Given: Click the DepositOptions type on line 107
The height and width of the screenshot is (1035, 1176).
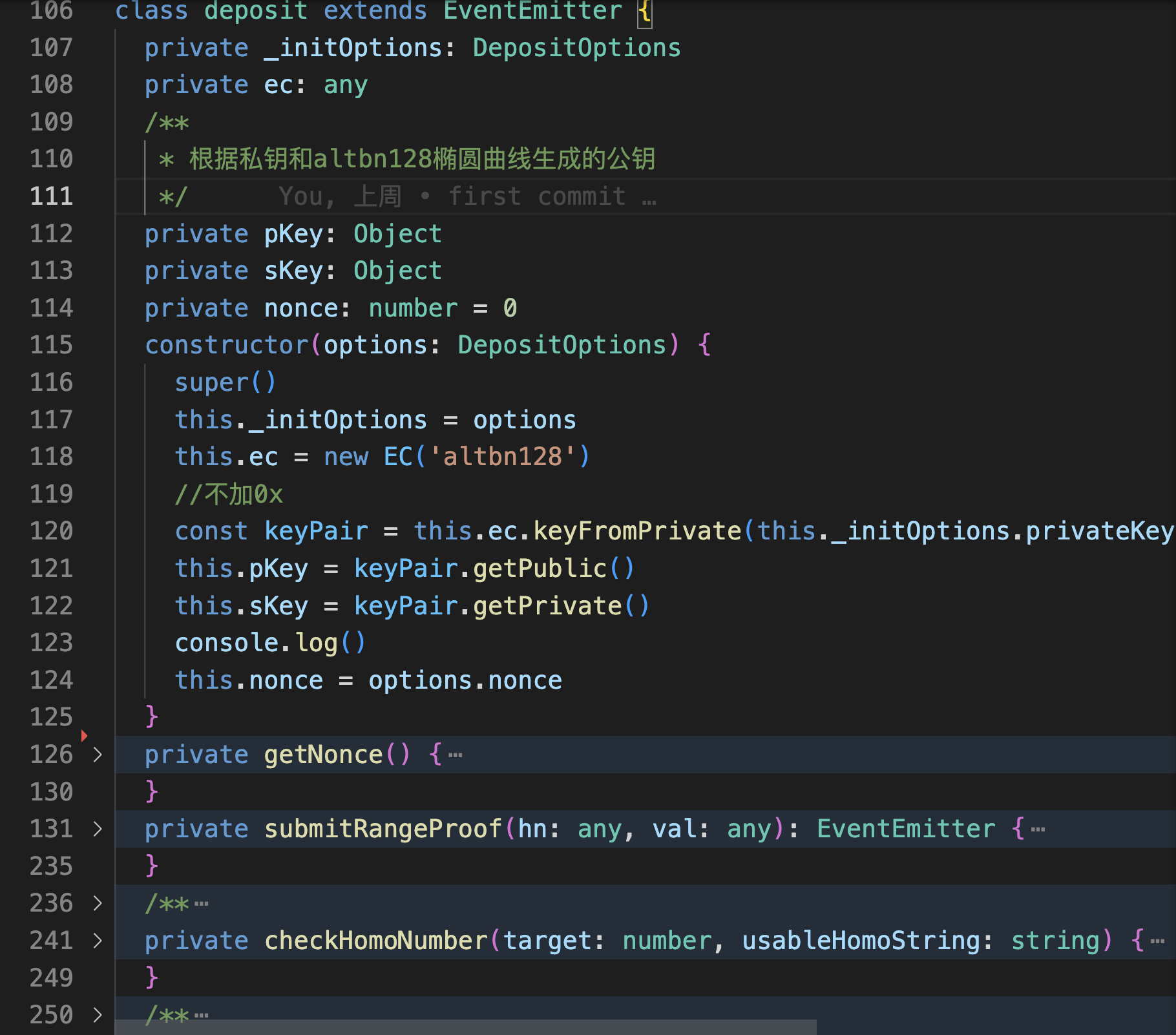Looking at the screenshot, I should (x=576, y=48).
